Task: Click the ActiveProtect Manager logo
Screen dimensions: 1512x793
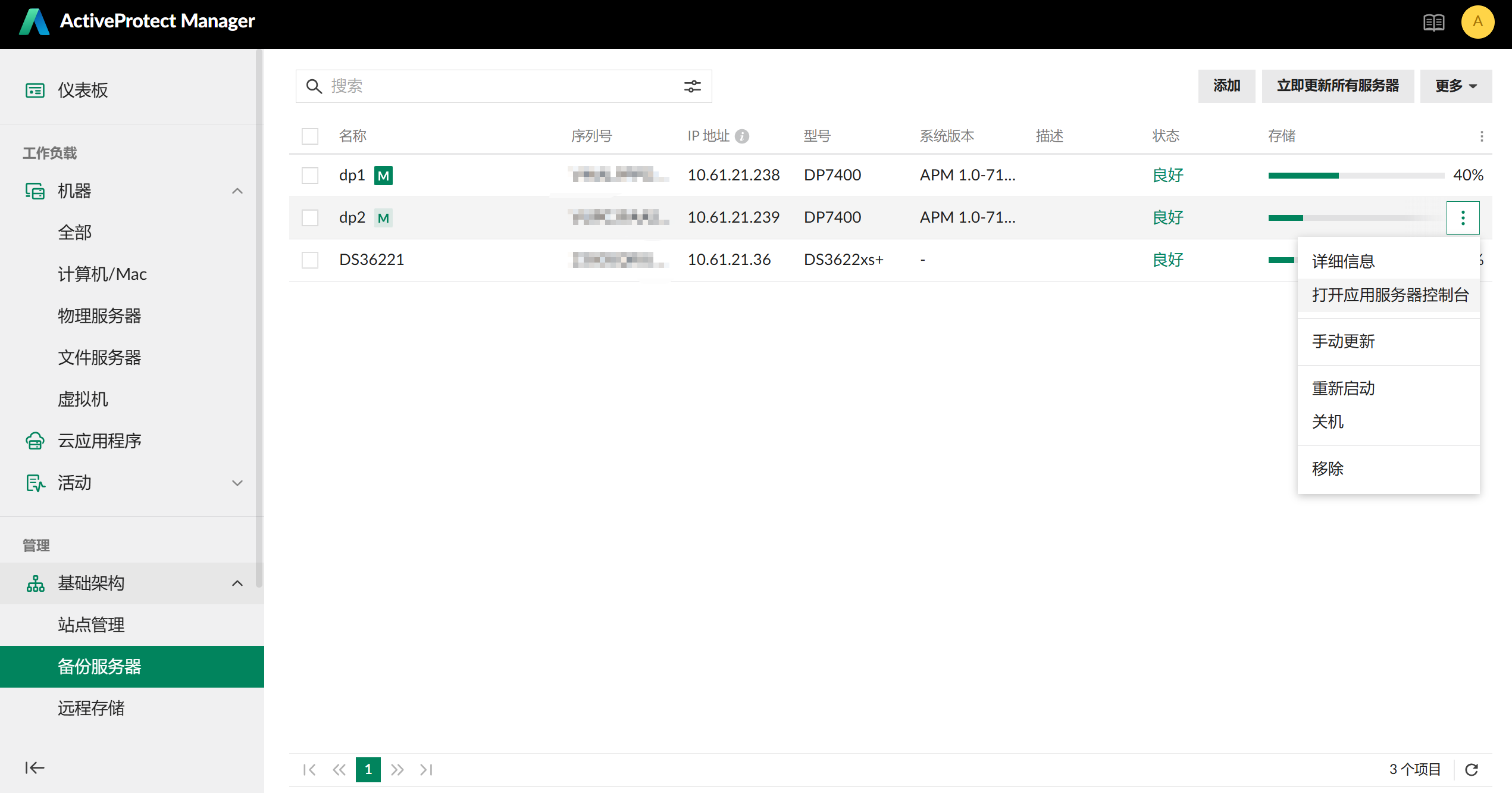Action: (35, 22)
